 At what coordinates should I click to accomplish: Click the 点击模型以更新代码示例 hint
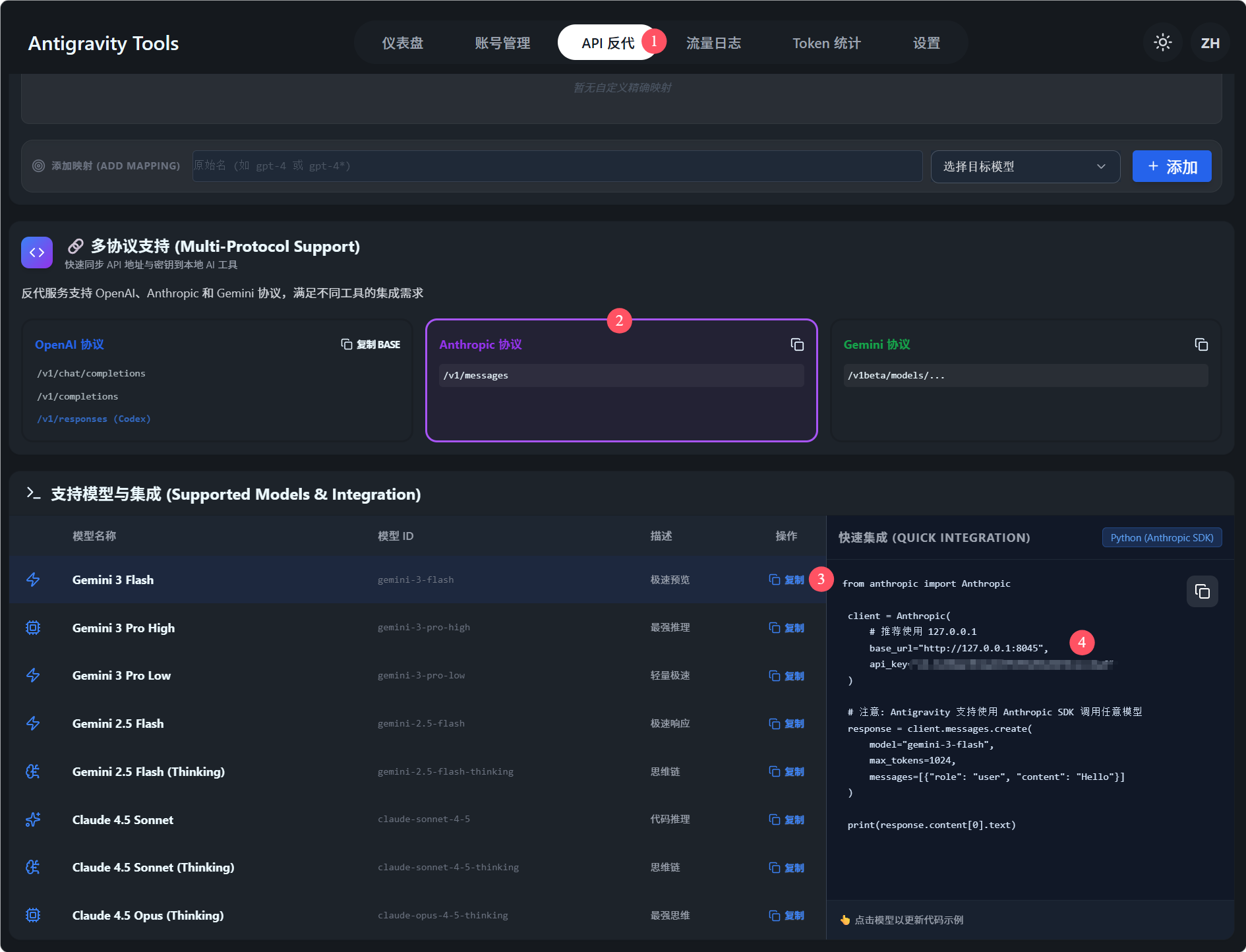pos(902,920)
